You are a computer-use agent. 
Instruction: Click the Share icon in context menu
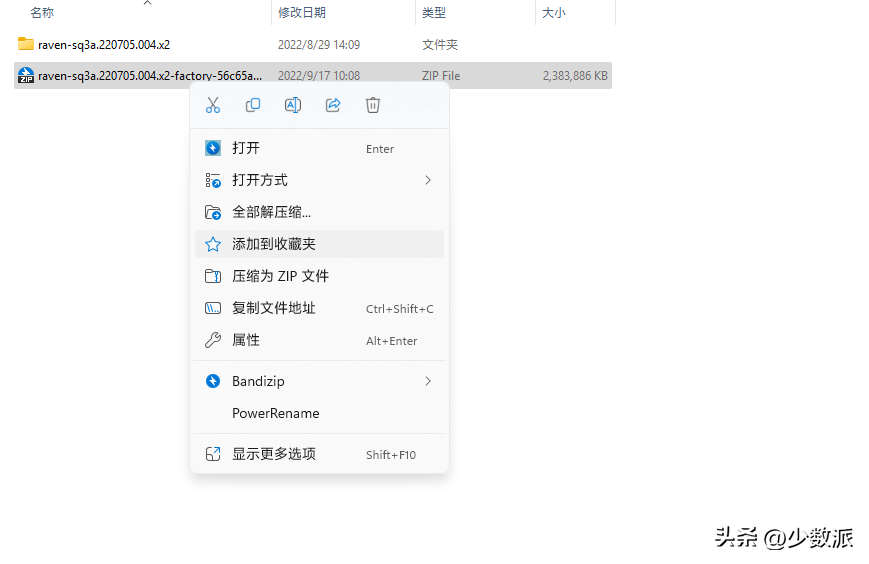333,105
